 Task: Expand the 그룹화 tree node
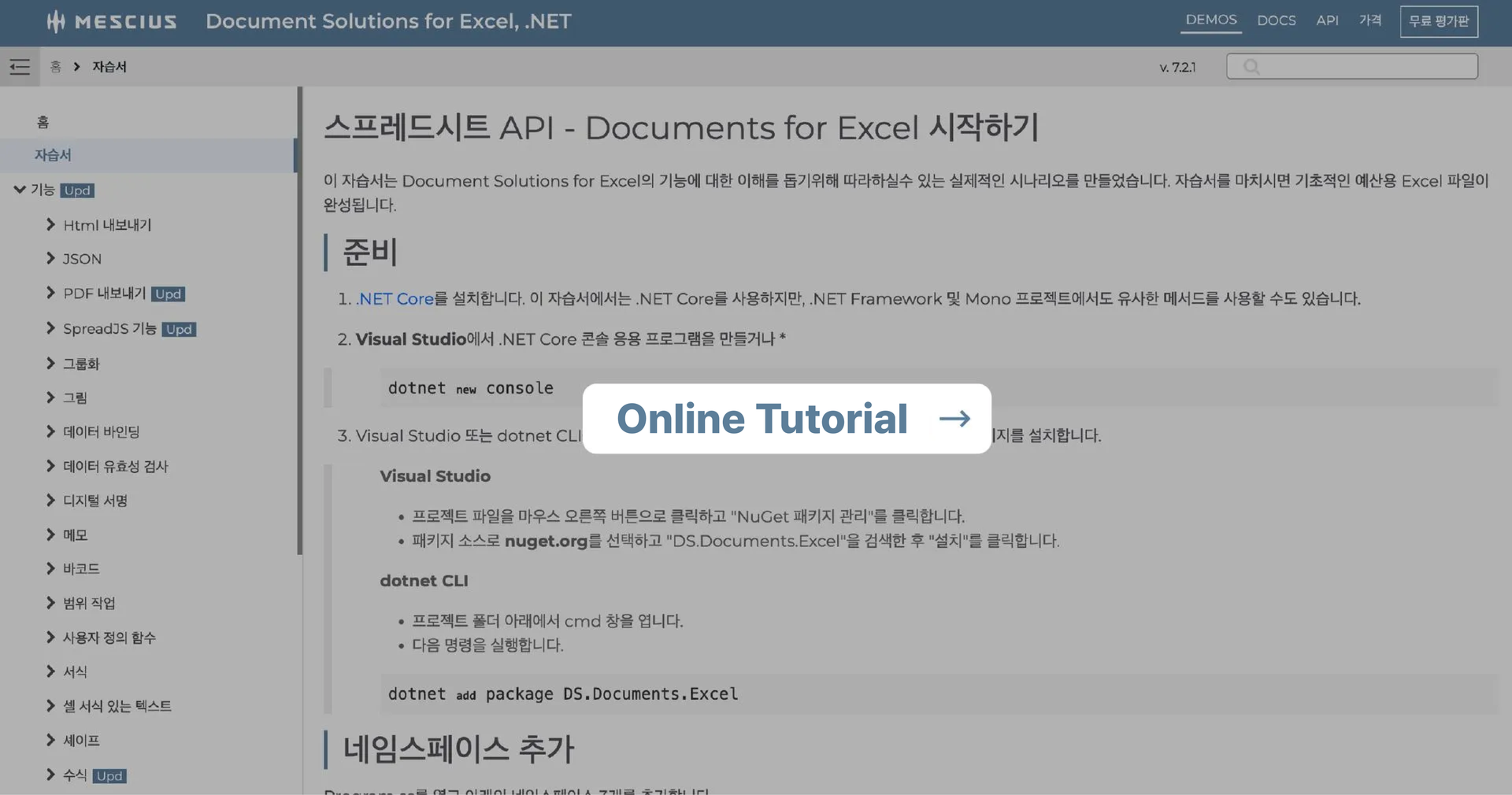[x=50, y=363]
